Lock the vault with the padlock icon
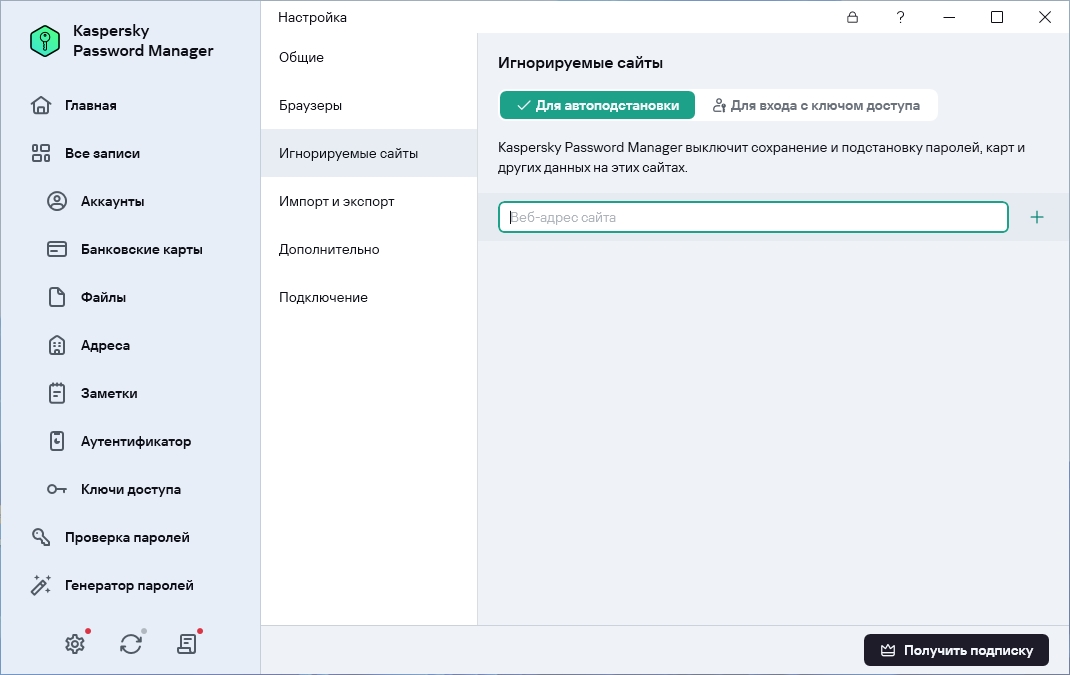 point(852,17)
